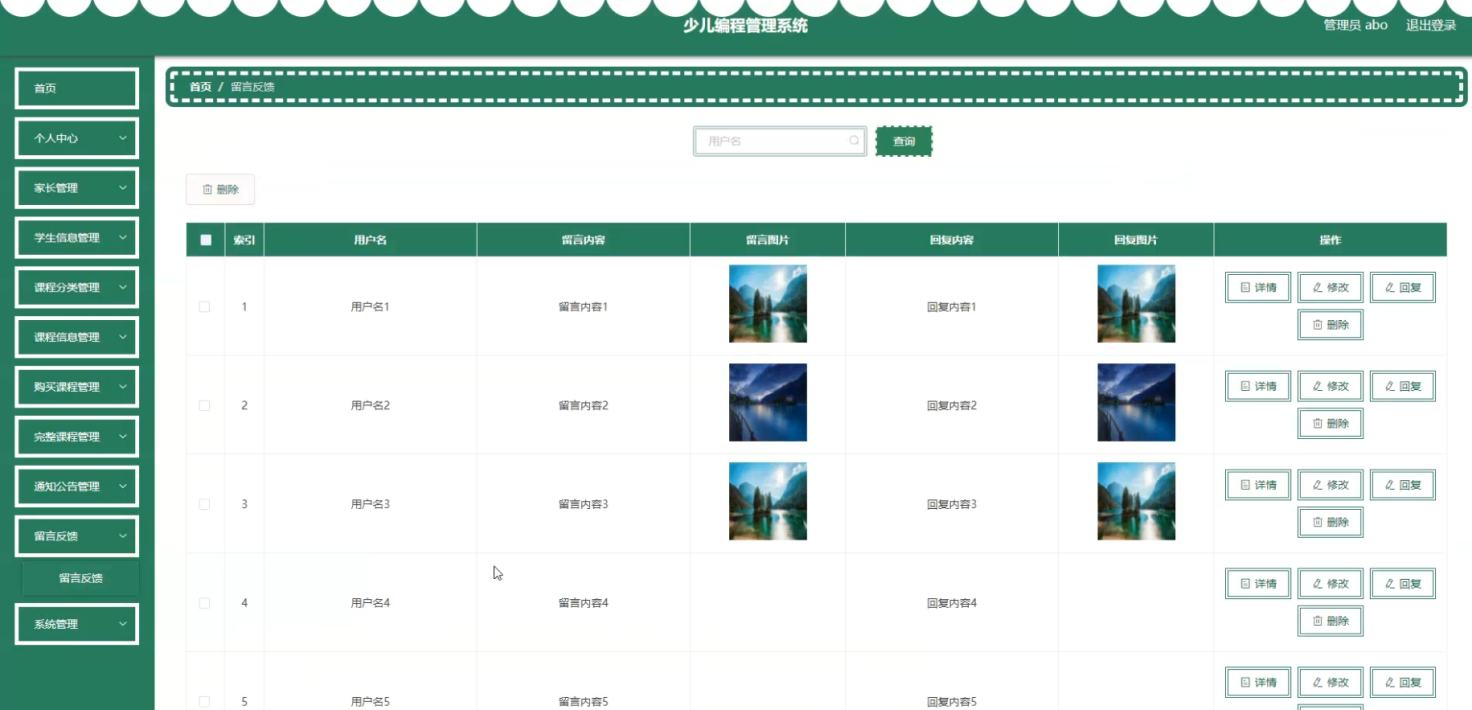
Task: Click the 用户名3 cell
Action: click(x=370, y=504)
